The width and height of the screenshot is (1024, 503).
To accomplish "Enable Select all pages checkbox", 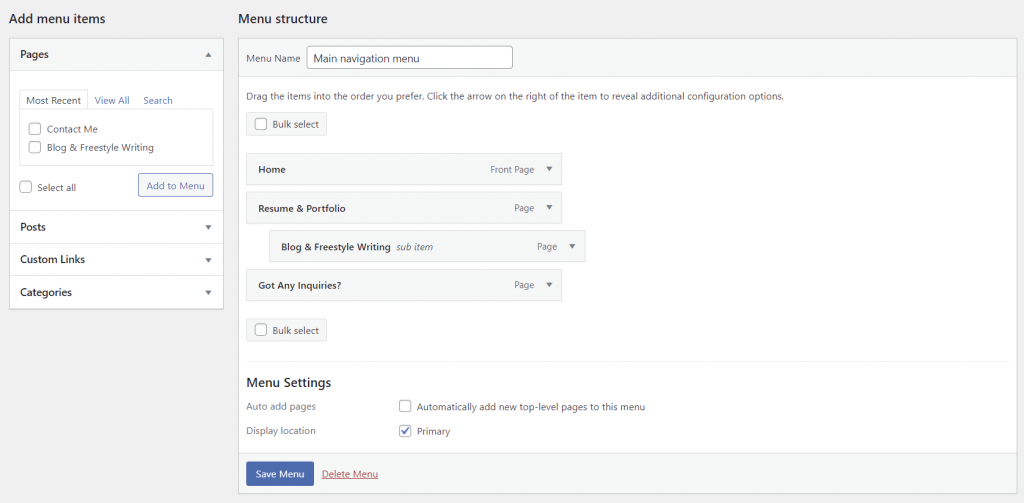I will 26,187.
